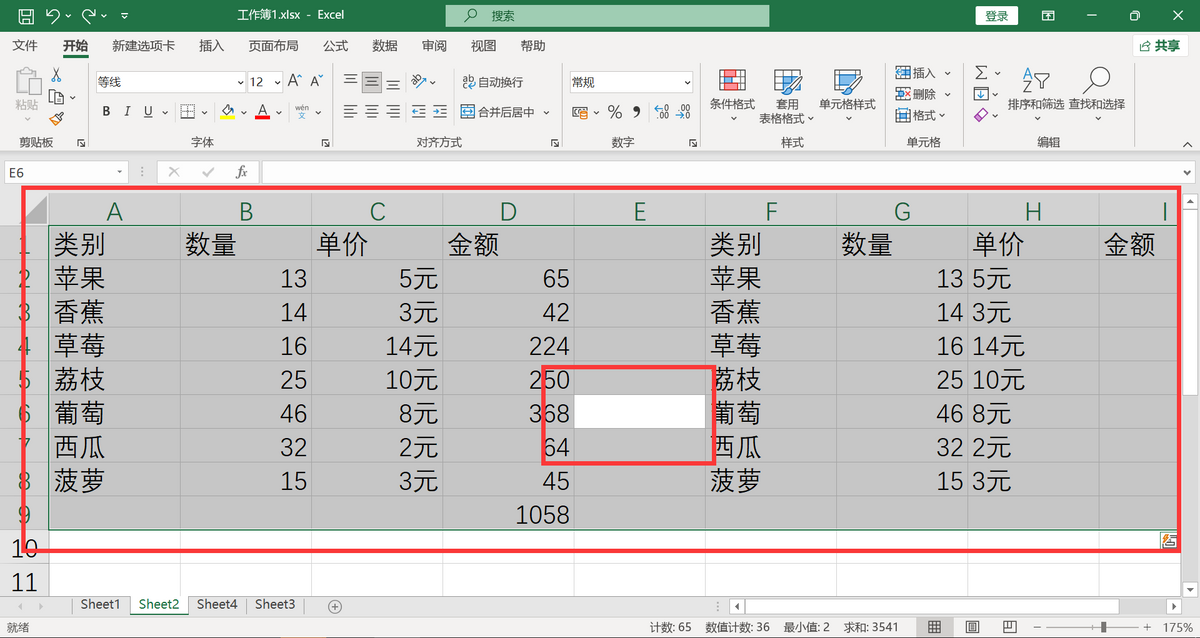This screenshot has height=638, width=1200.
Task: Click the Fill down arrow icon
Action: tap(981, 94)
